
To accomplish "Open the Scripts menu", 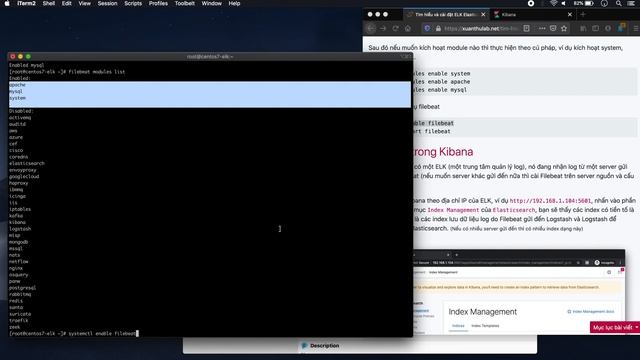I will [133, 3].
